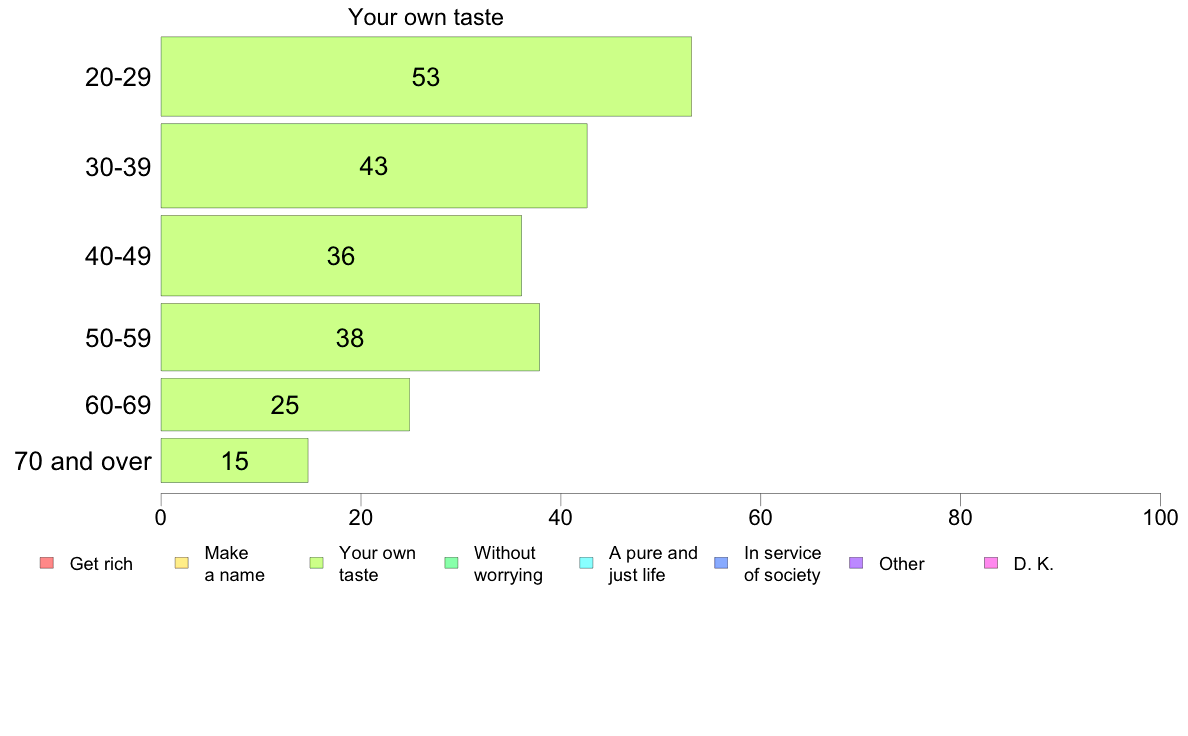The image size is (1188, 736).
Task: Click the 70 and over axis label
Action: [83, 461]
